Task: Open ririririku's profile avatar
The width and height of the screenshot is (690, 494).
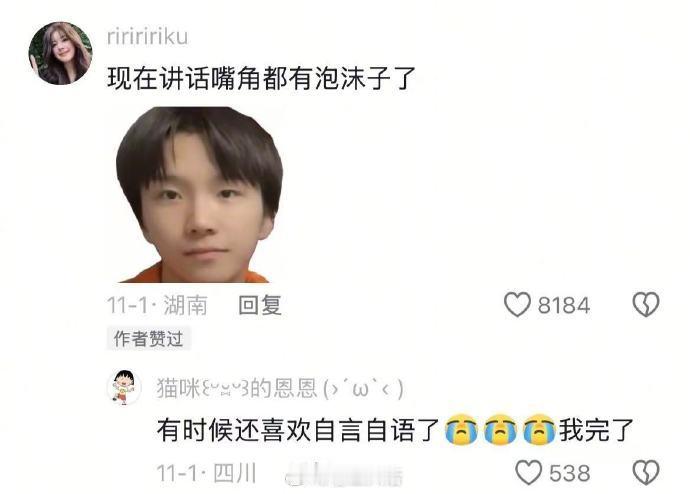Action: [x=60, y=53]
